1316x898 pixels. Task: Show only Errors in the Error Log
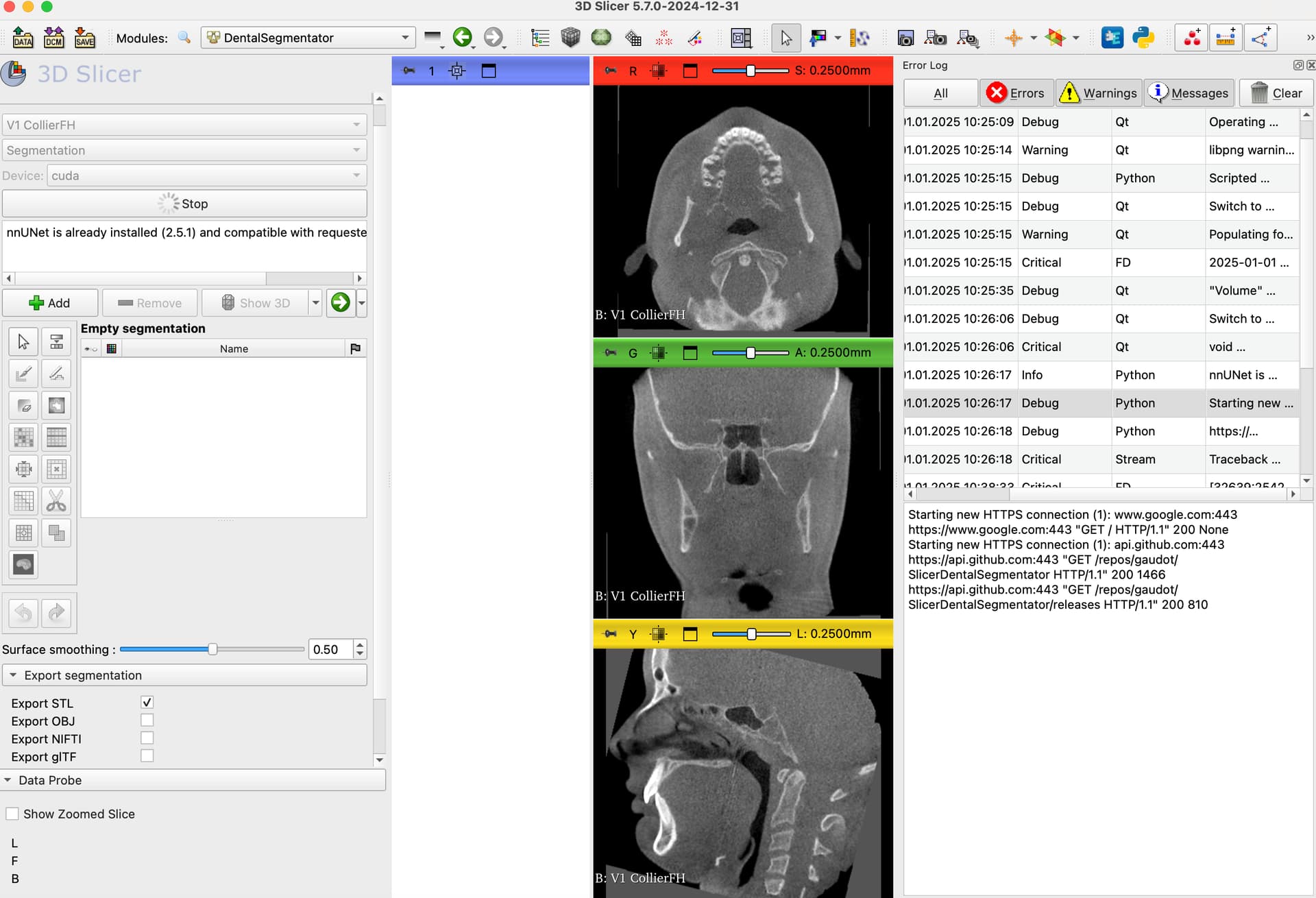click(1016, 93)
